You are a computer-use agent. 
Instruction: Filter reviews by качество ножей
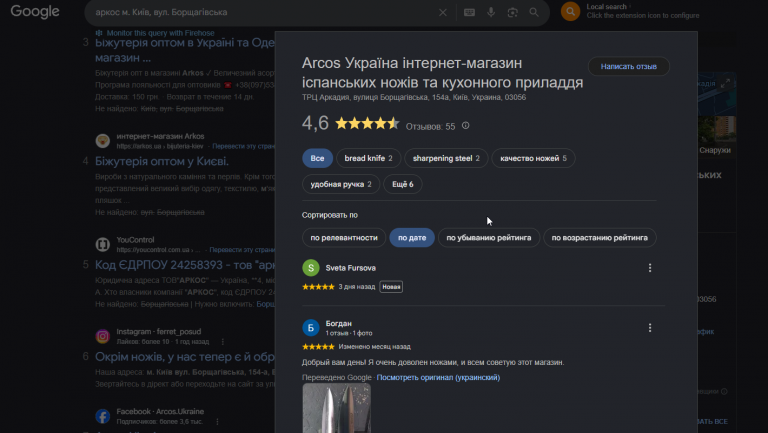[x=533, y=158]
